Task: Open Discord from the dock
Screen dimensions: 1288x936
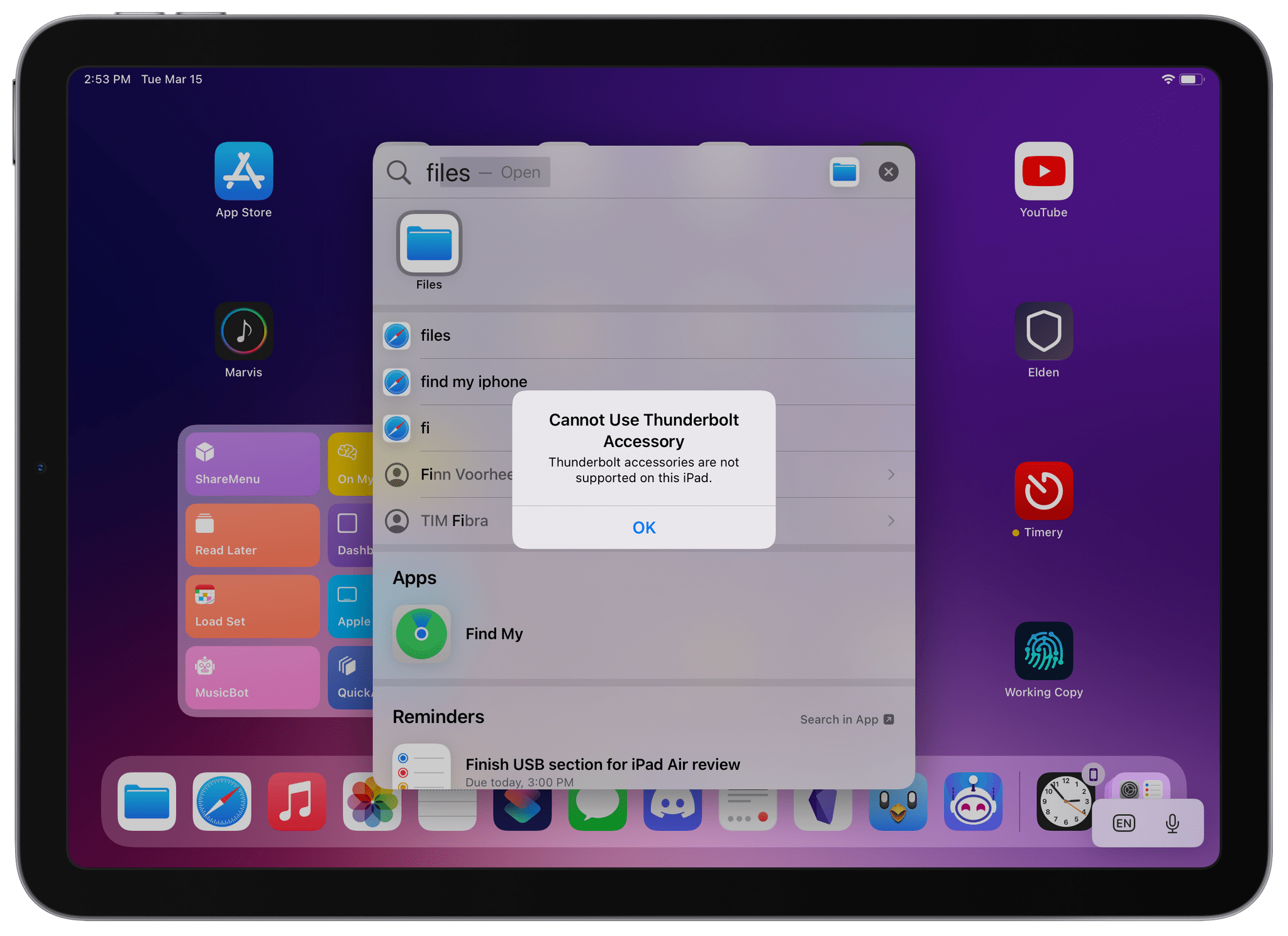Action: 672,809
